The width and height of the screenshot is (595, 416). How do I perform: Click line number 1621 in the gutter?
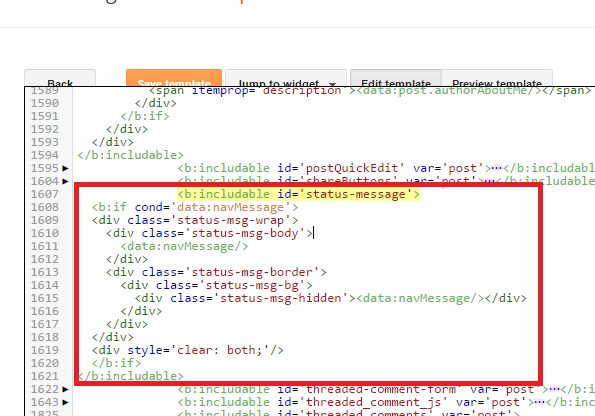45,376
